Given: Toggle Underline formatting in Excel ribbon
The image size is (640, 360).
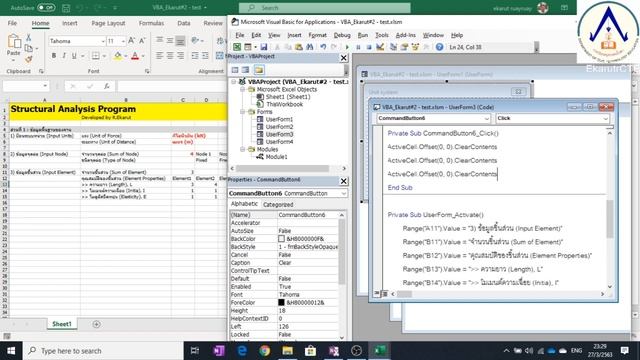Looking at the screenshot, I should tap(74, 56).
